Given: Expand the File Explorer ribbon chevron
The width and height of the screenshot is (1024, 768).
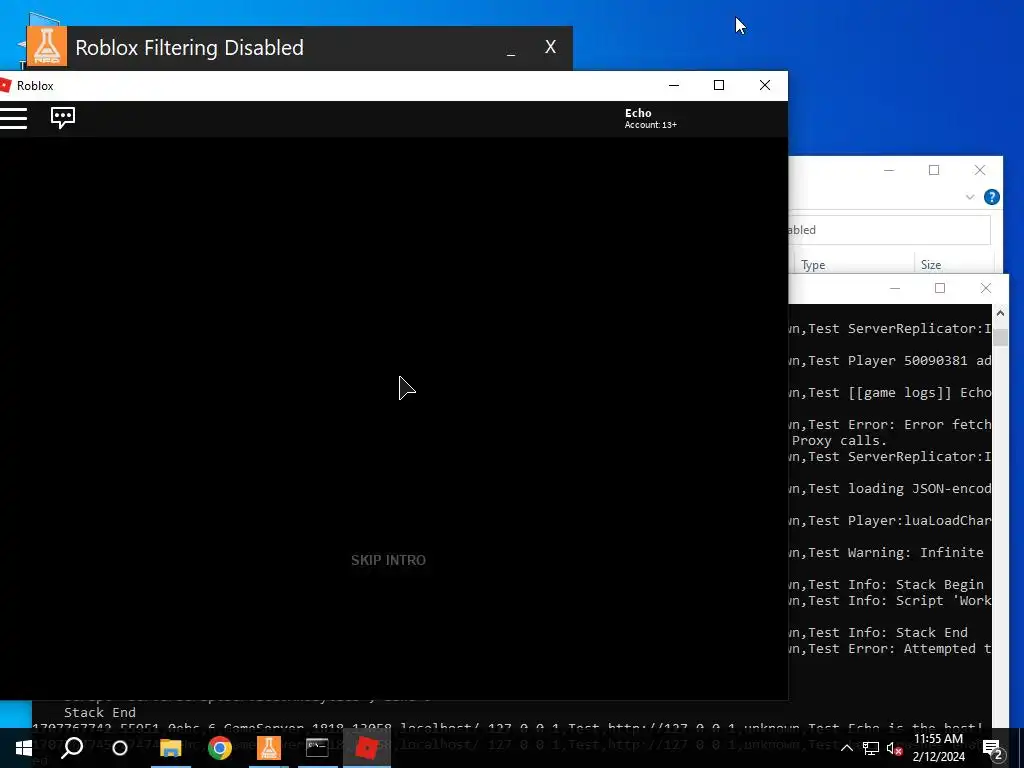Looking at the screenshot, I should coord(970,197).
